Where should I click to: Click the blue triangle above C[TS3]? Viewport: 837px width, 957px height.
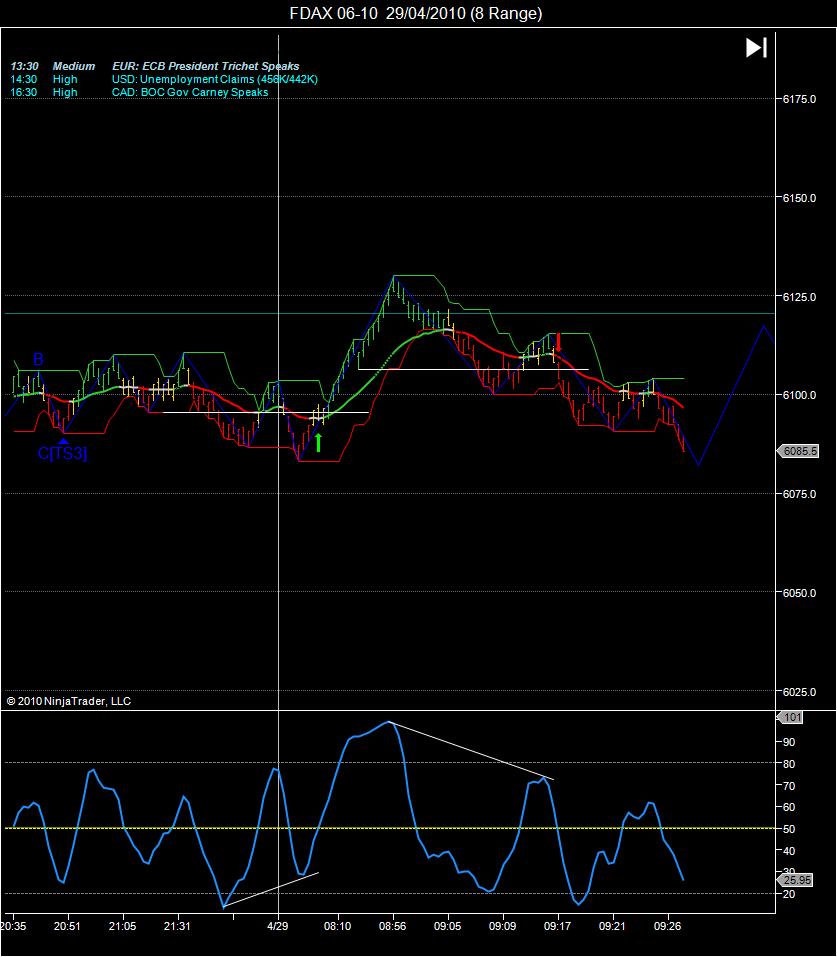click(x=63, y=441)
